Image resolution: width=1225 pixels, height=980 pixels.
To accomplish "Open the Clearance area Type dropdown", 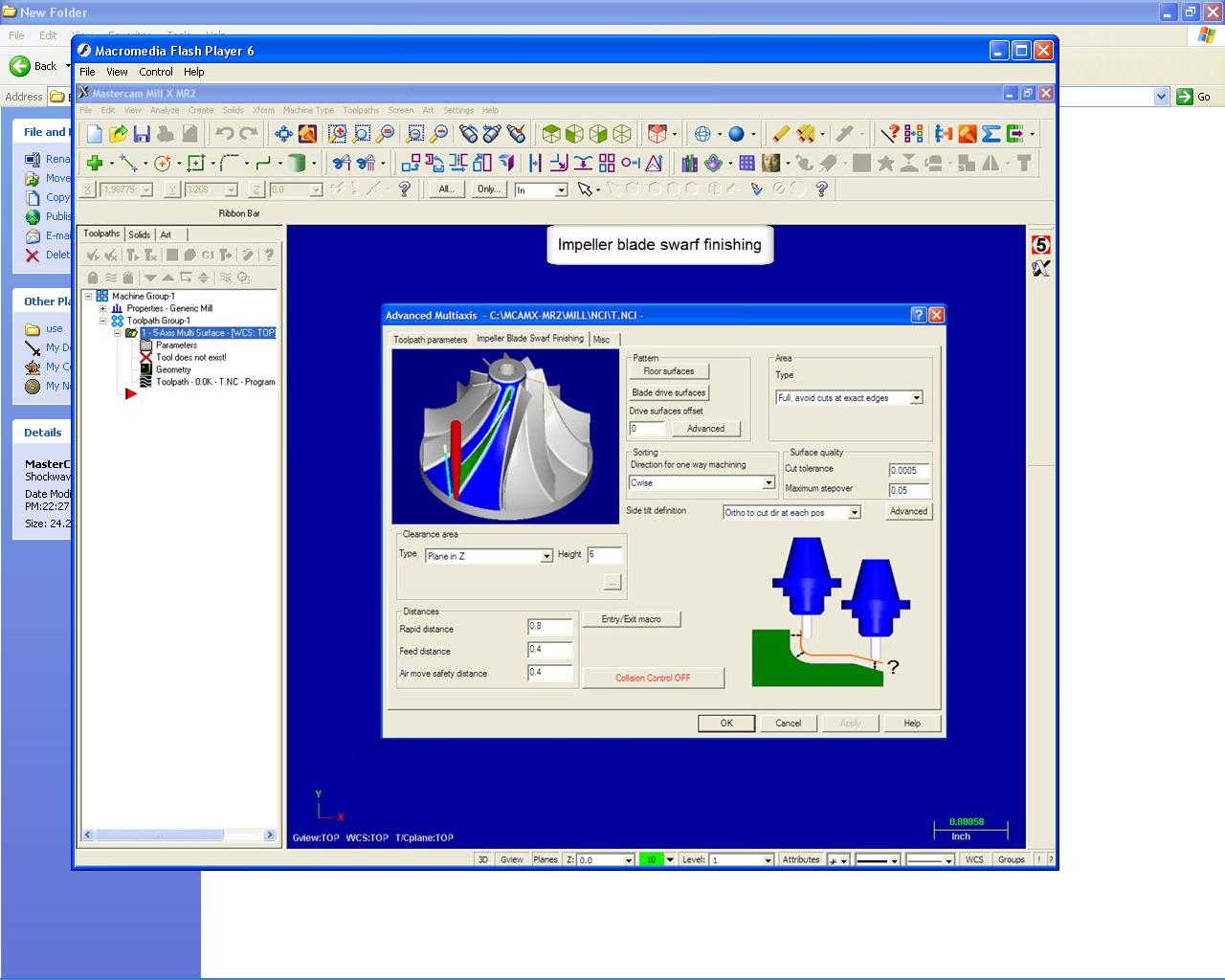I will (x=546, y=556).
